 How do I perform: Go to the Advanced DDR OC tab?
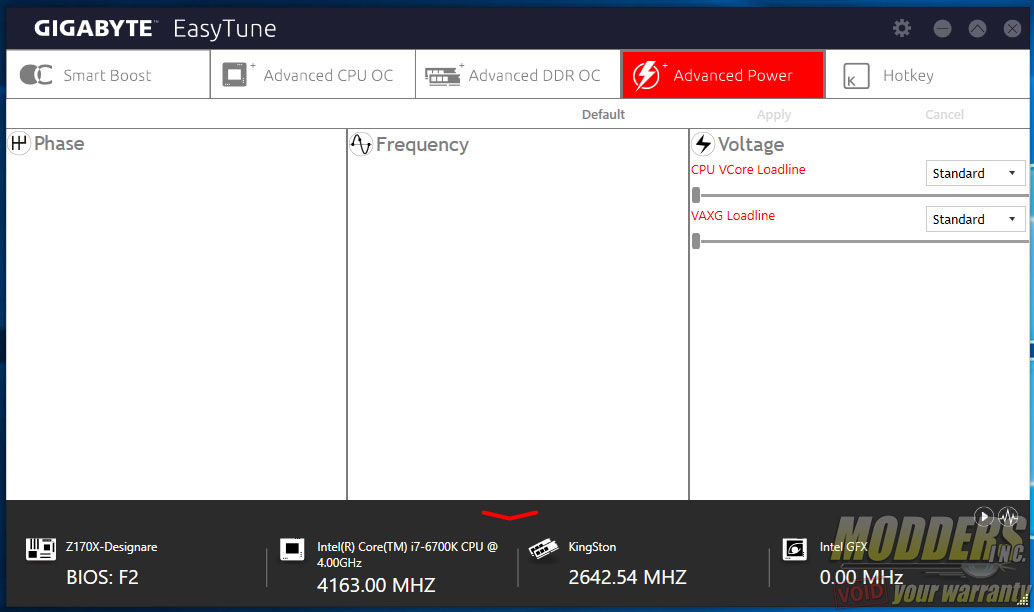518,75
